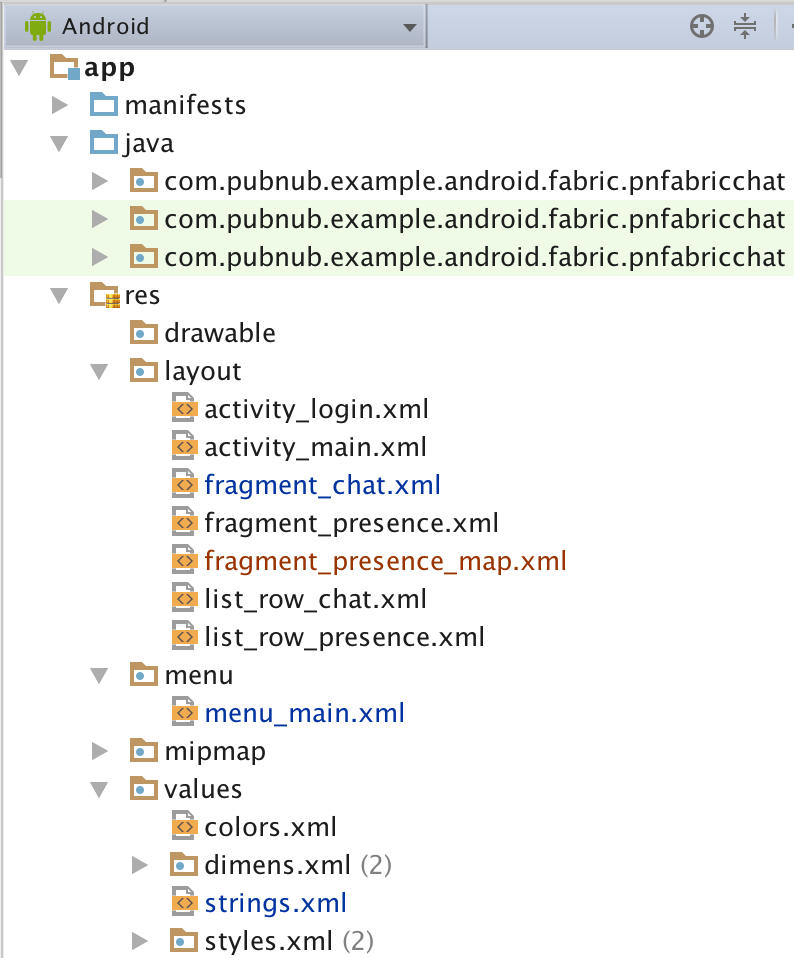Expand the dimens.xml group
Viewport: 794px width, 958px height.
tap(140, 864)
